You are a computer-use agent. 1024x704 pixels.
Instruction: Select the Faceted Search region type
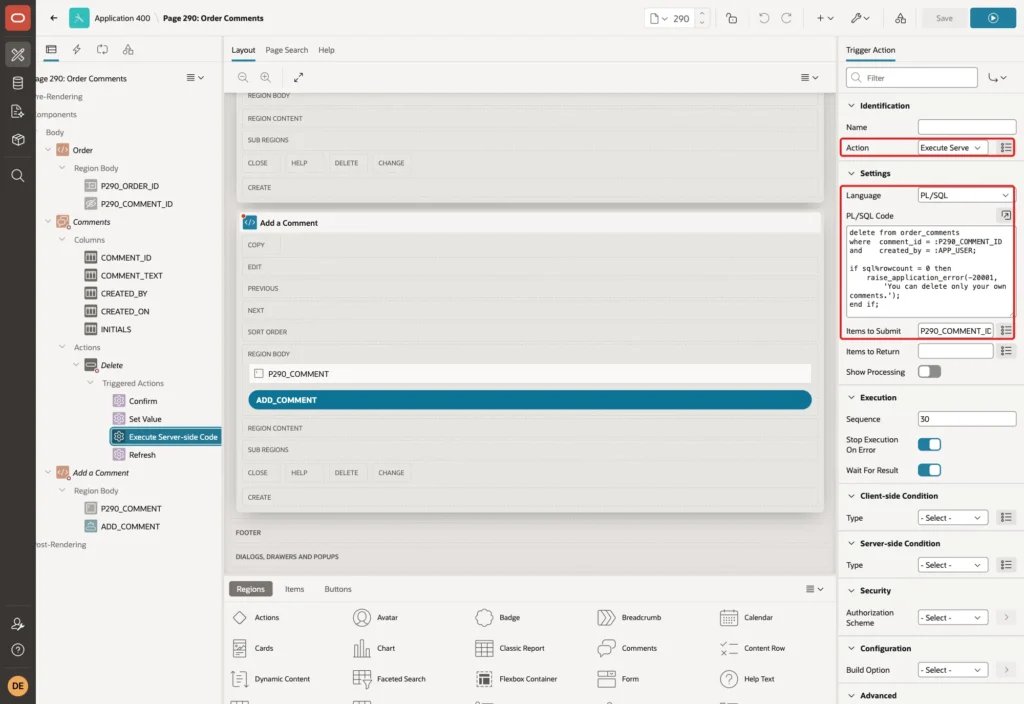[389, 679]
